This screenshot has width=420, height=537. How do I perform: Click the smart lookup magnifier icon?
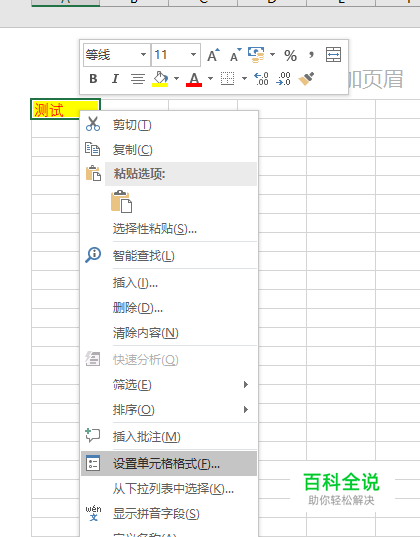[93, 255]
